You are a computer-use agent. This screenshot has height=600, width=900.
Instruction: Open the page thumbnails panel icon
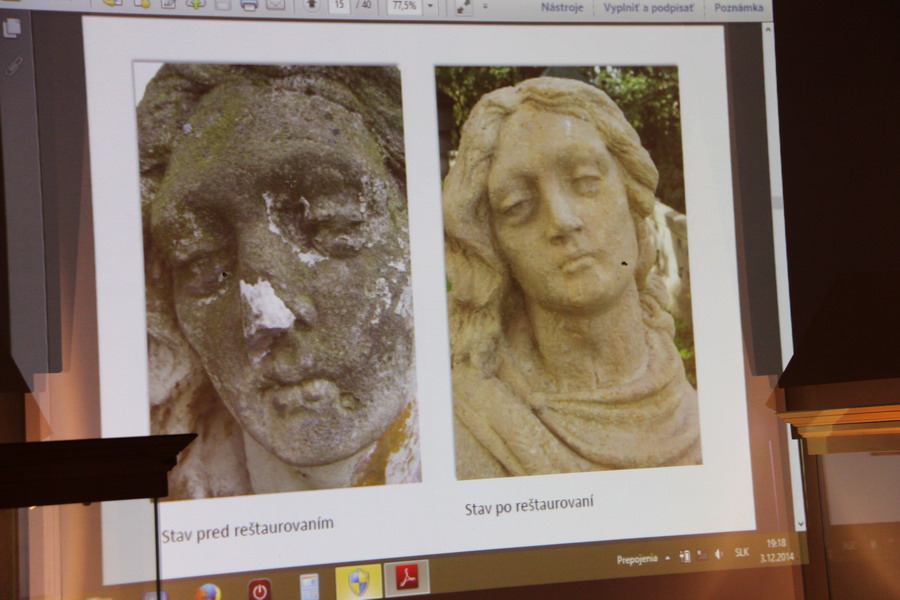point(12,28)
